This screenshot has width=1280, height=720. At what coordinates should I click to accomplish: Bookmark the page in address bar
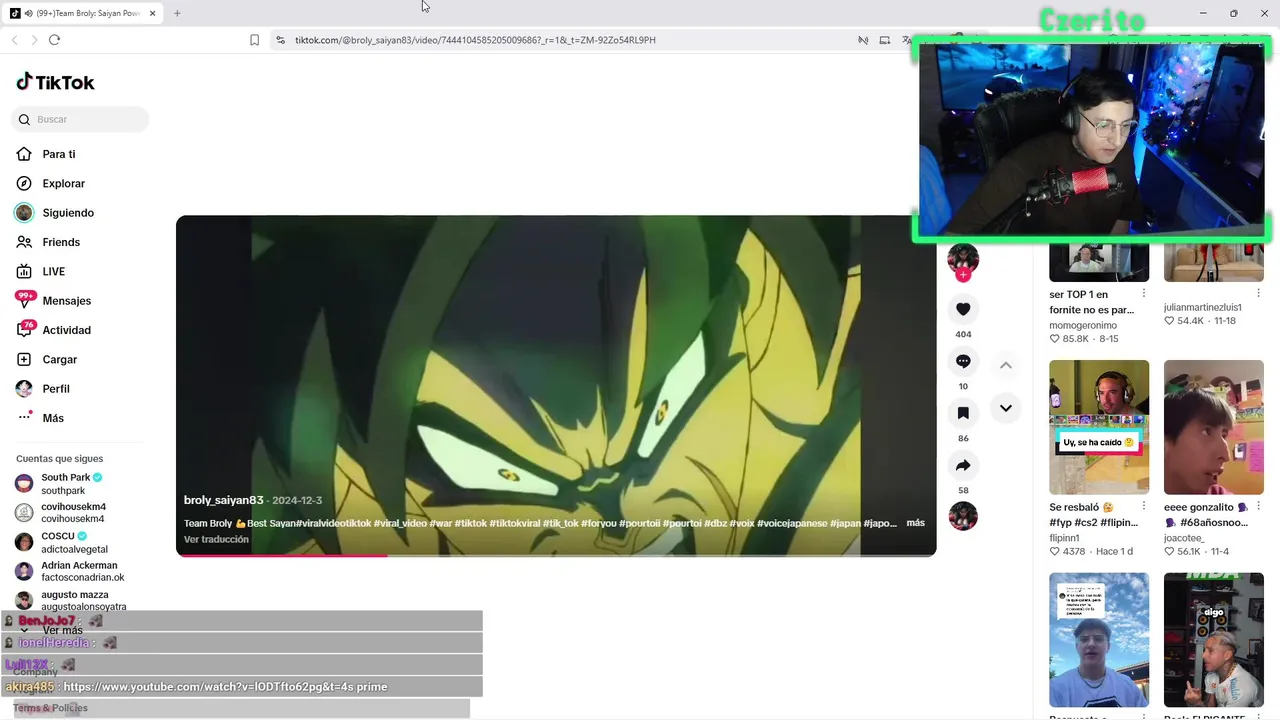[x=254, y=40]
